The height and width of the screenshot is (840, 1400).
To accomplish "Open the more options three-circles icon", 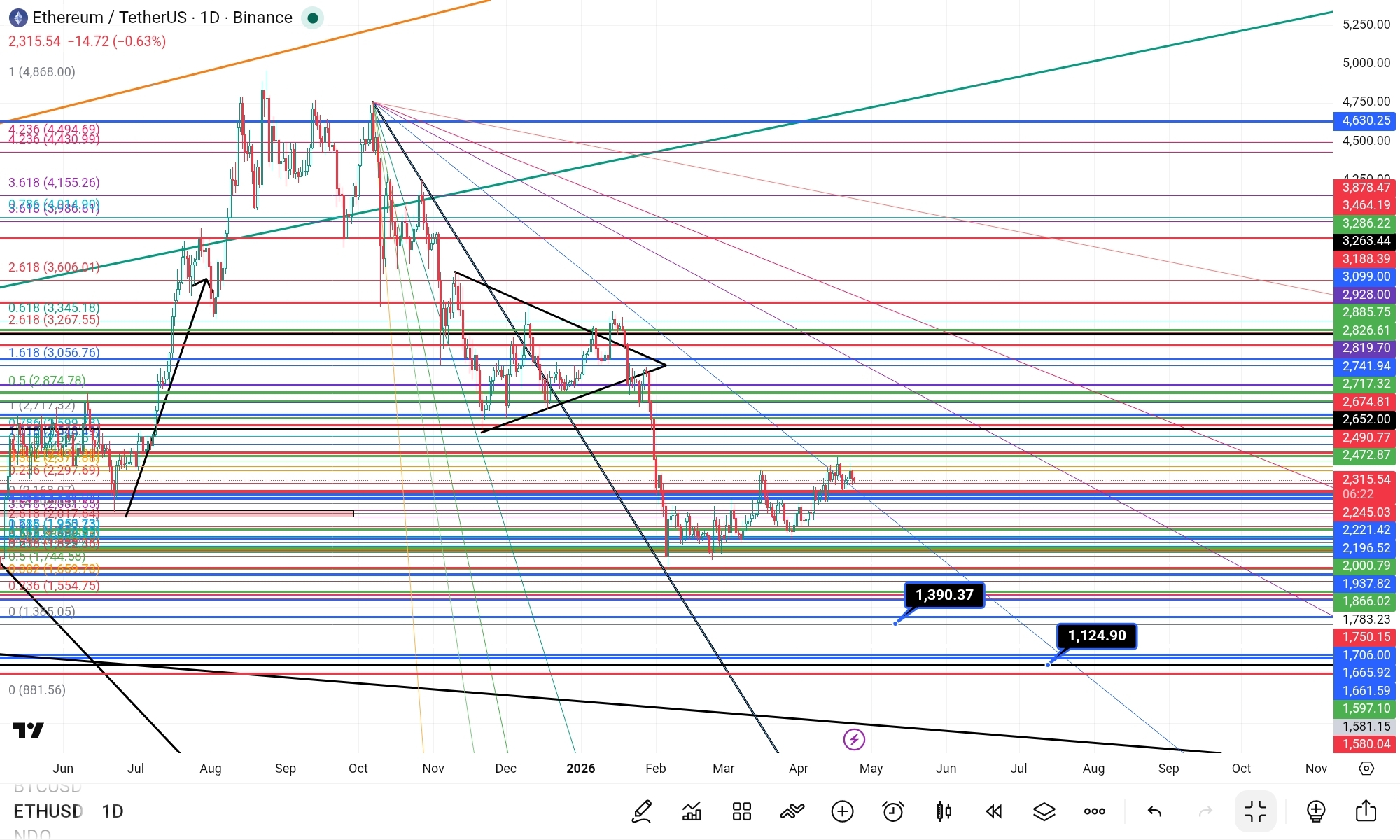I will [x=1095, y=811].
